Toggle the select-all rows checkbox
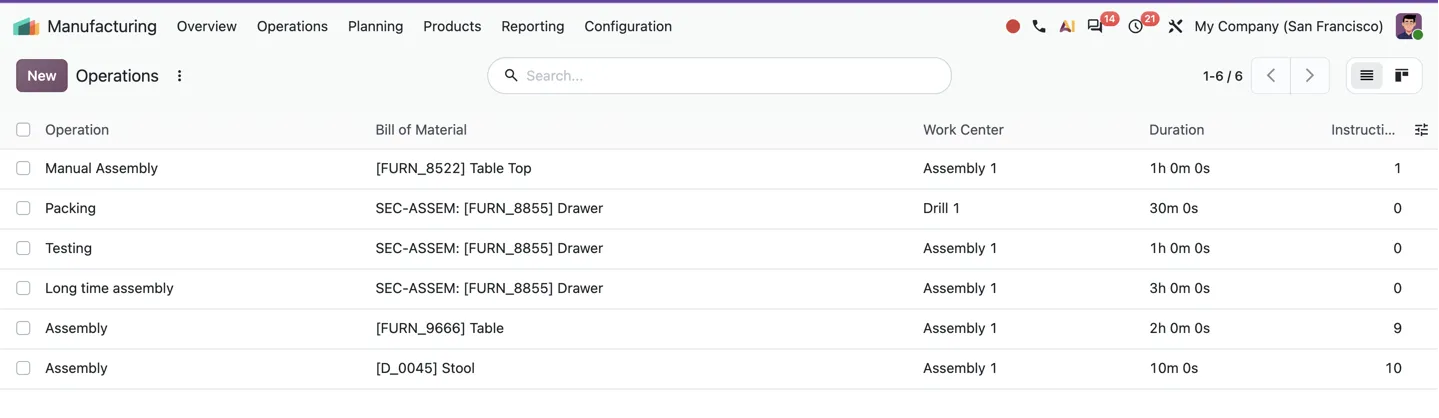The image size is (1439, 418). 23,130
